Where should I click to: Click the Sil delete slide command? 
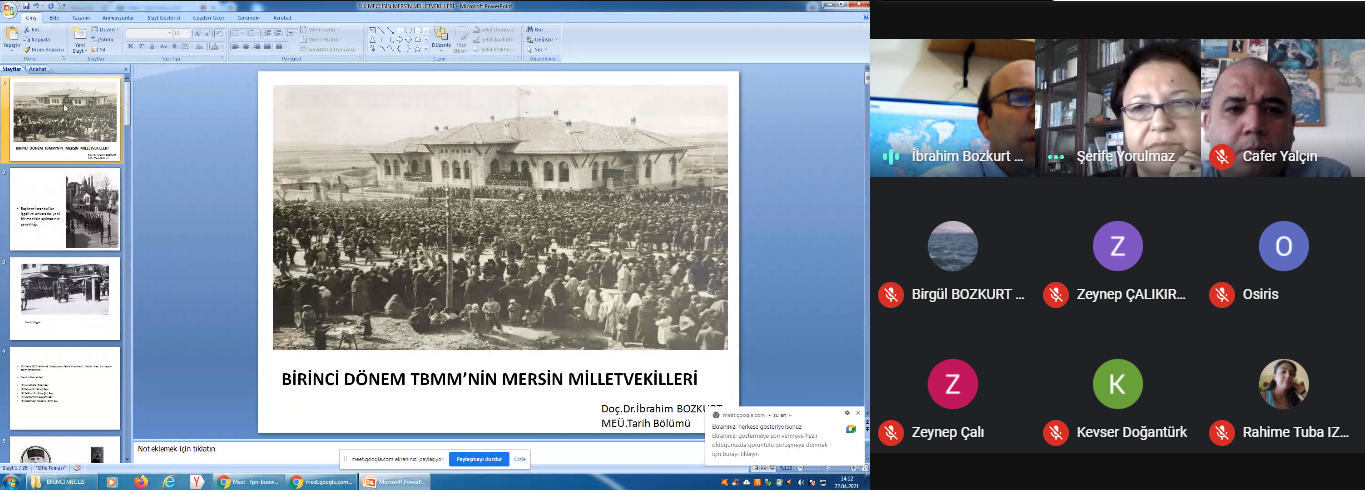(98, 48)
